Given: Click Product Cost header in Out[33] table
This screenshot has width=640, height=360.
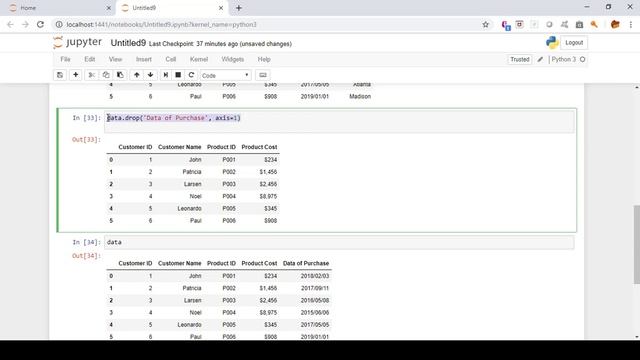Looking at the screenshot, I should [x=259, y=147].
